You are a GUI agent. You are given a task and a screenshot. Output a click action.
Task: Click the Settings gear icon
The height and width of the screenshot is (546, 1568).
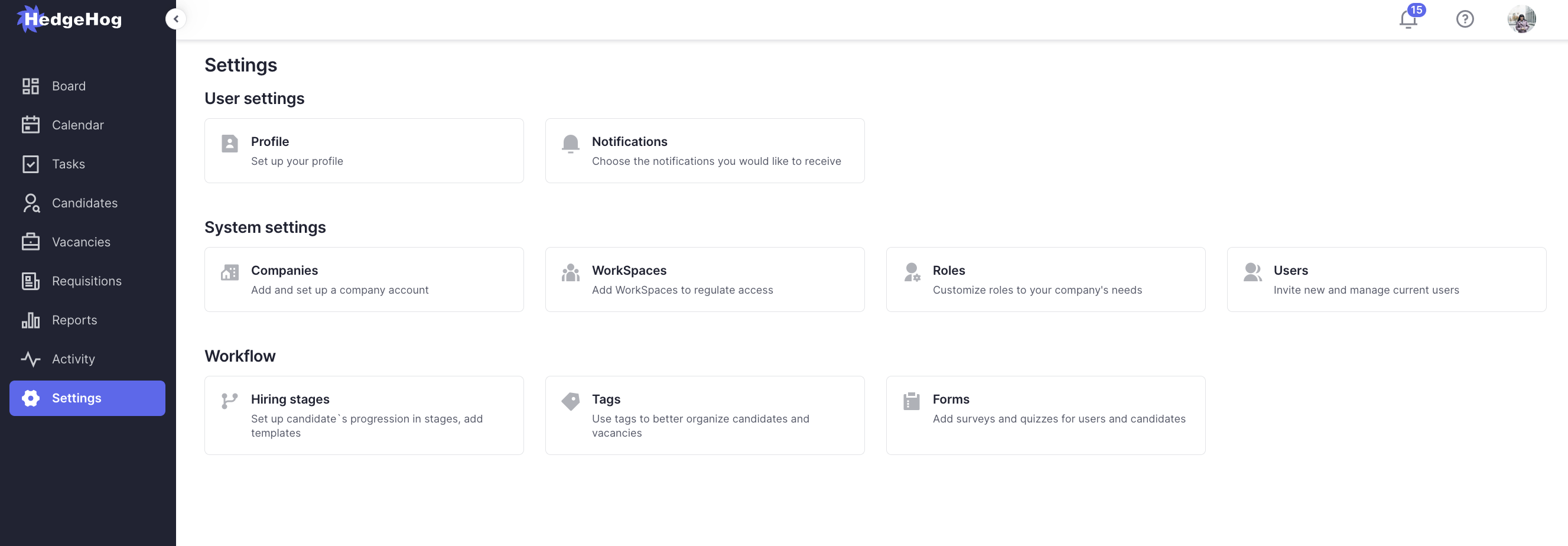click(31, 398)
